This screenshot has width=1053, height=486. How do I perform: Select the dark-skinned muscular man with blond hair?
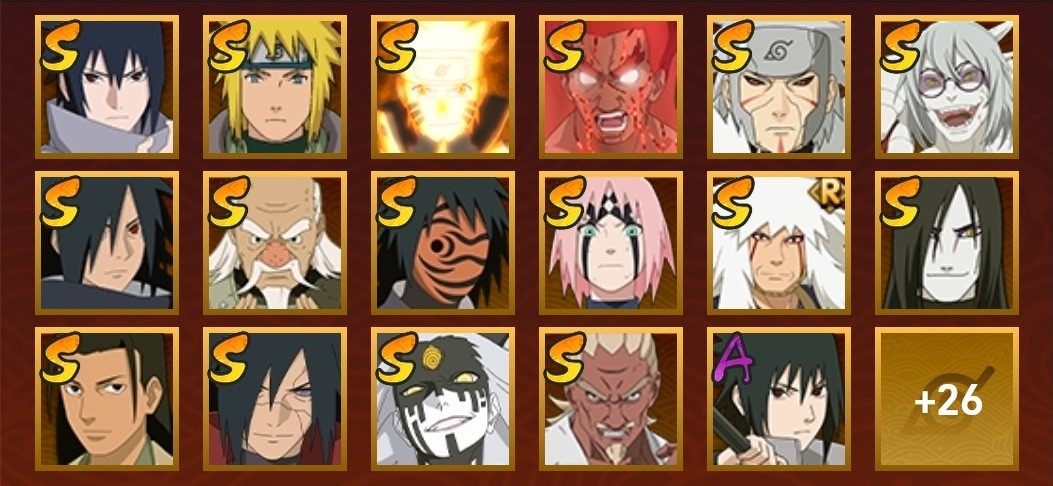tap(610, 398)
